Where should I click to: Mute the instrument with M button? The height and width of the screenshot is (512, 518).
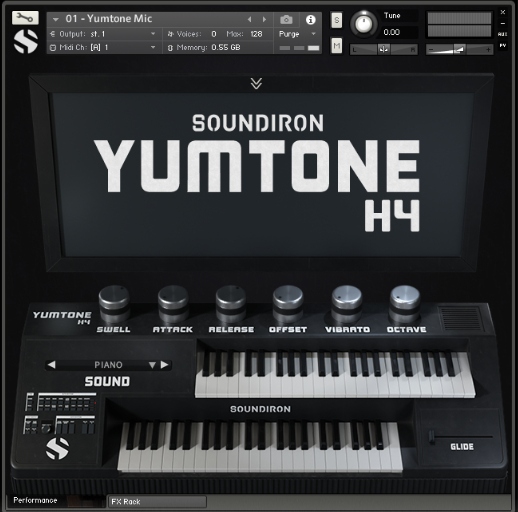pos(337,46)
